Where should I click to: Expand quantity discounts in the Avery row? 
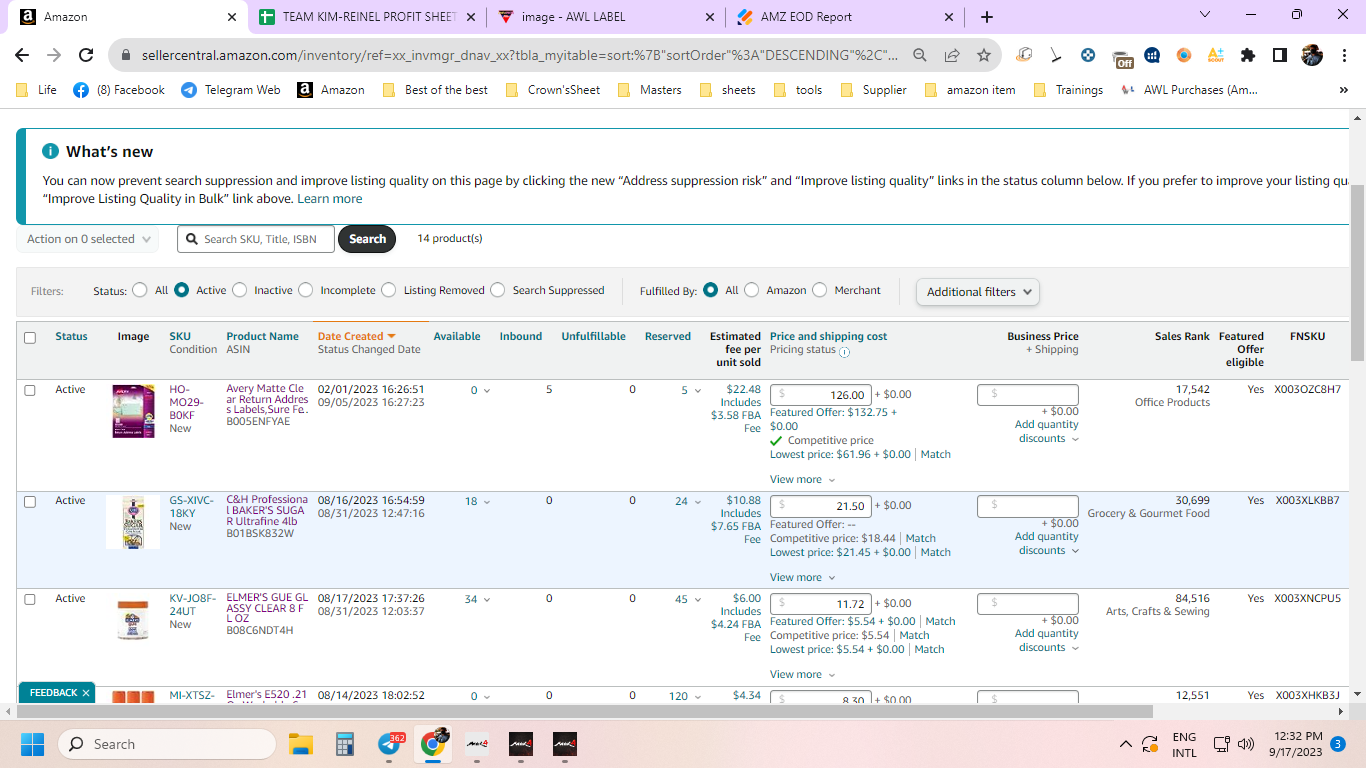point(1047,432)
